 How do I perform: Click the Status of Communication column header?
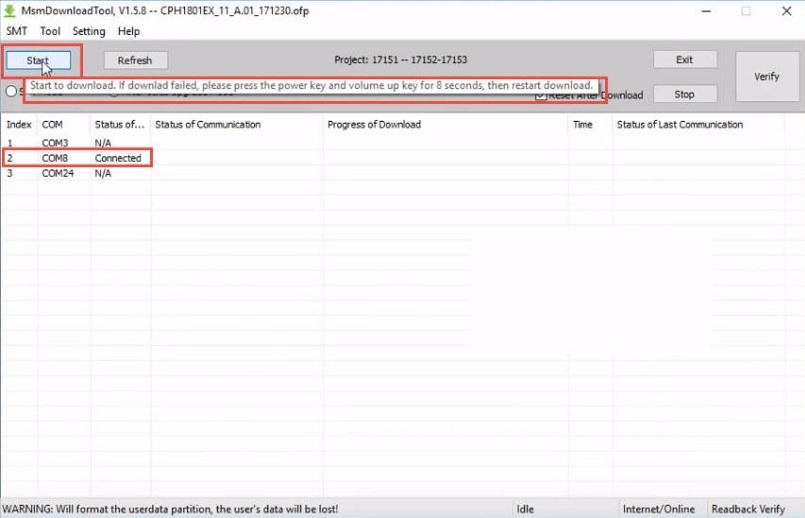[x=208, y=125]
